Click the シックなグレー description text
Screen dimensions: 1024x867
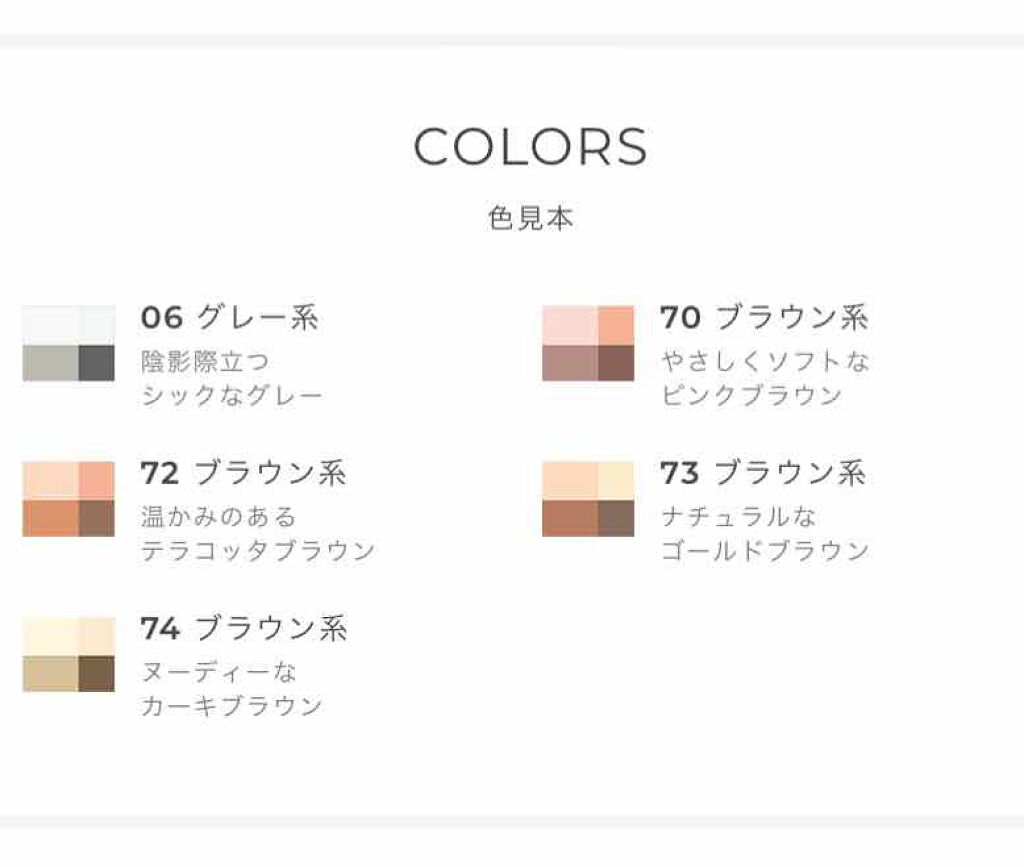[x=232, y=396]
